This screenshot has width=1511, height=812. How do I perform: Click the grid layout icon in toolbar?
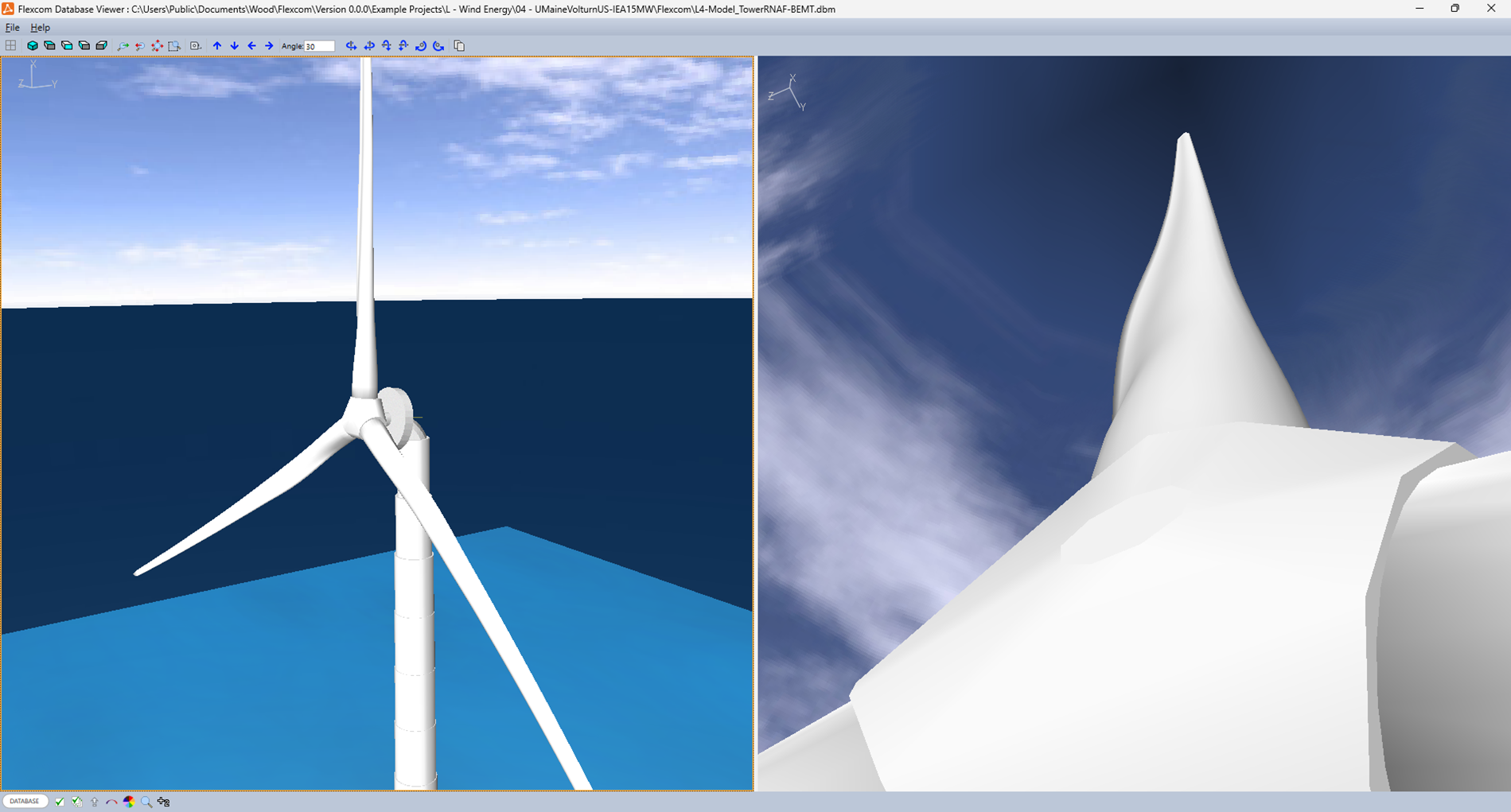pos(11,46)
